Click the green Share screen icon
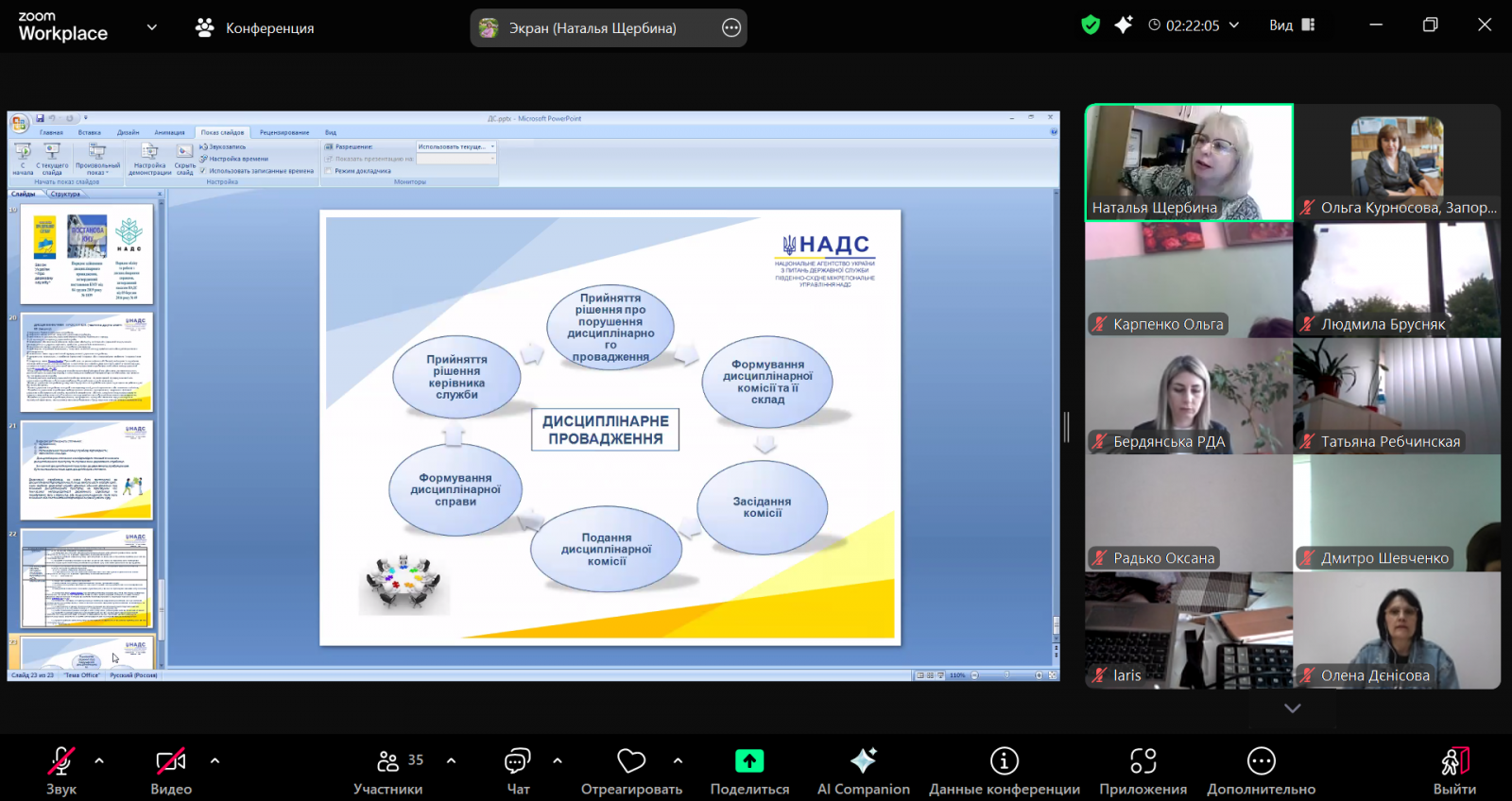 (x=749, y=761)
